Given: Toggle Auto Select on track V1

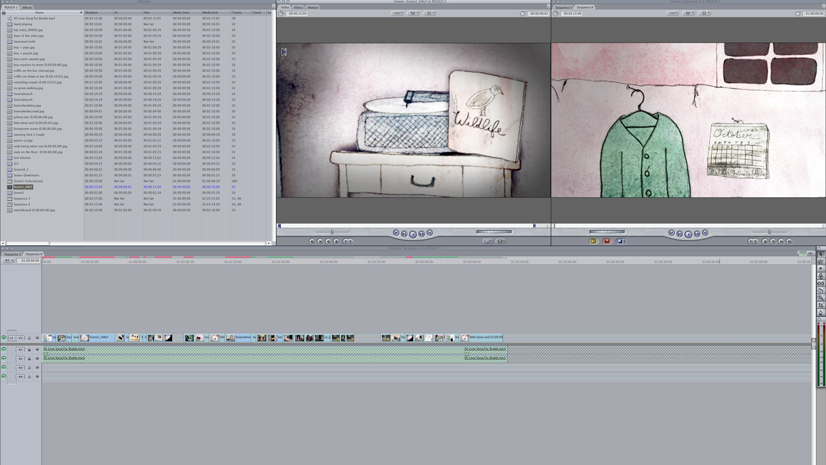Looking at the screenshot, I should 37,338.
